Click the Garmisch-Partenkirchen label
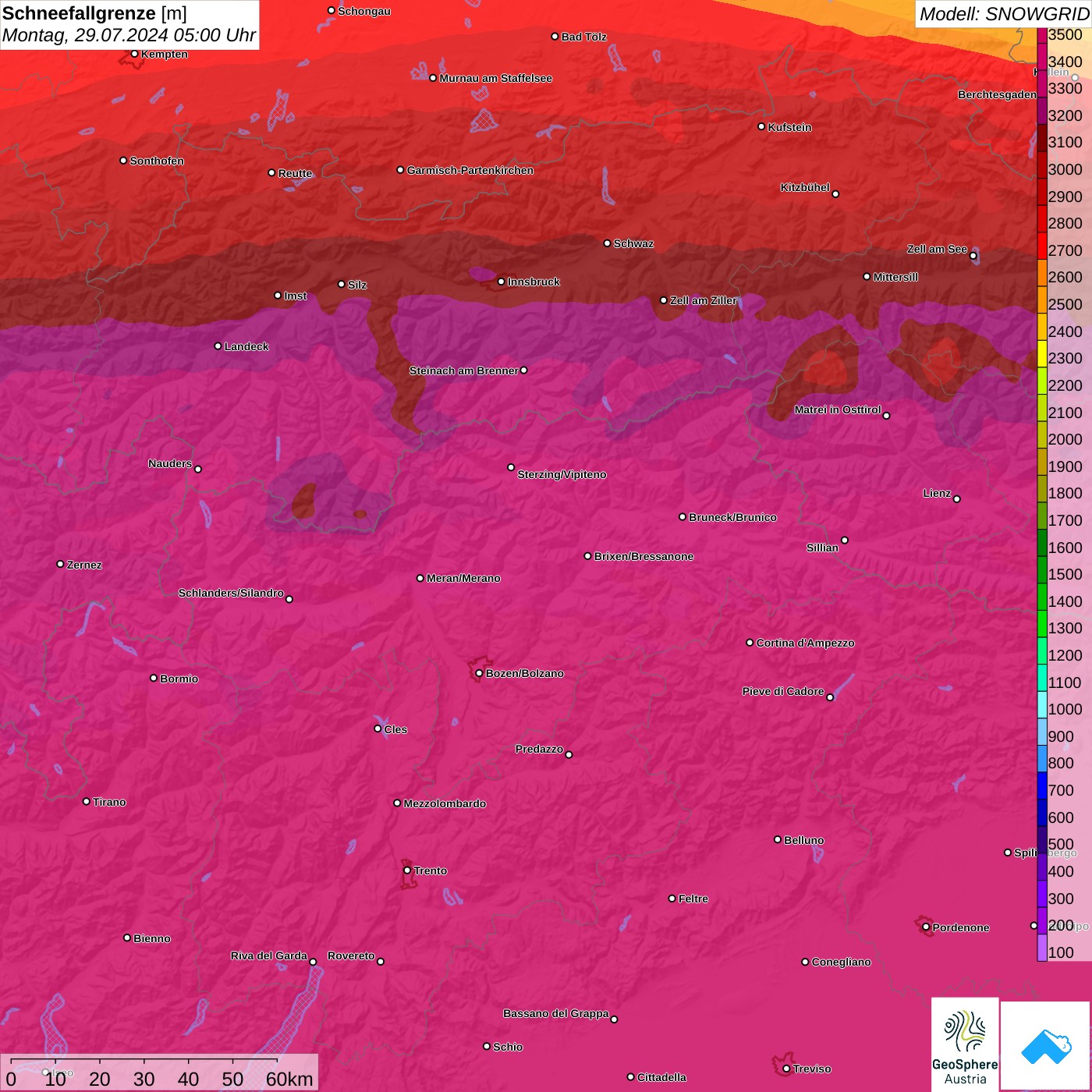Image resolution: width=1092 pixels, height=1092 pixels. pyautogui.click(x=470, y=170)
